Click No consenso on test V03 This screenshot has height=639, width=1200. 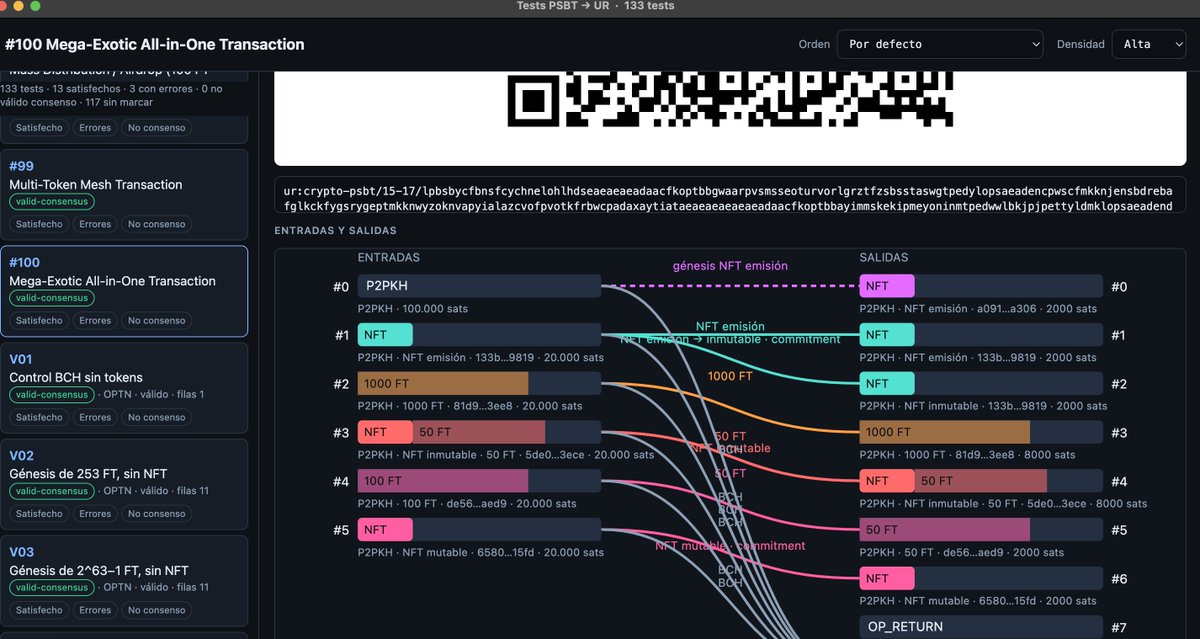156,610
